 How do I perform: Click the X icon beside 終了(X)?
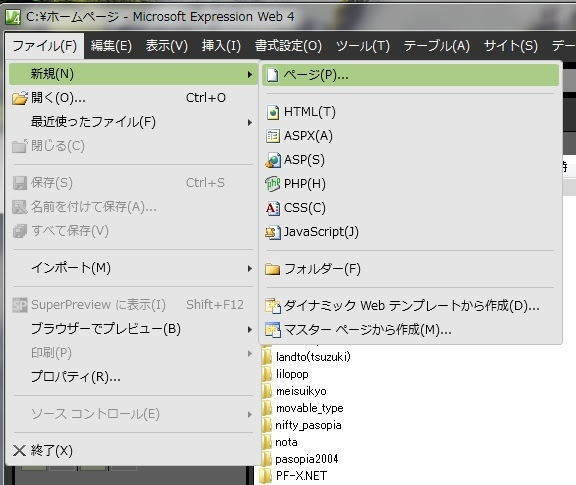click(19, 450)
